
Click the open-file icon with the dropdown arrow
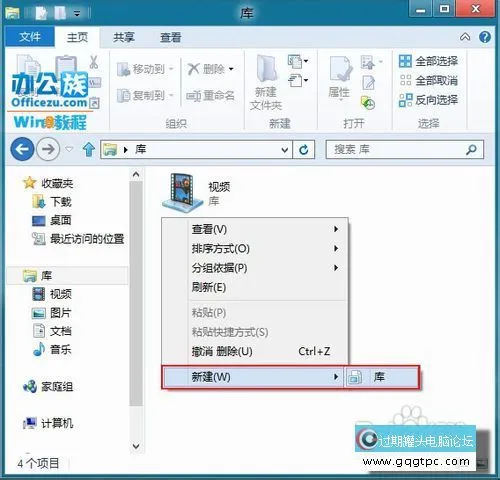click(x=371, y=62)
